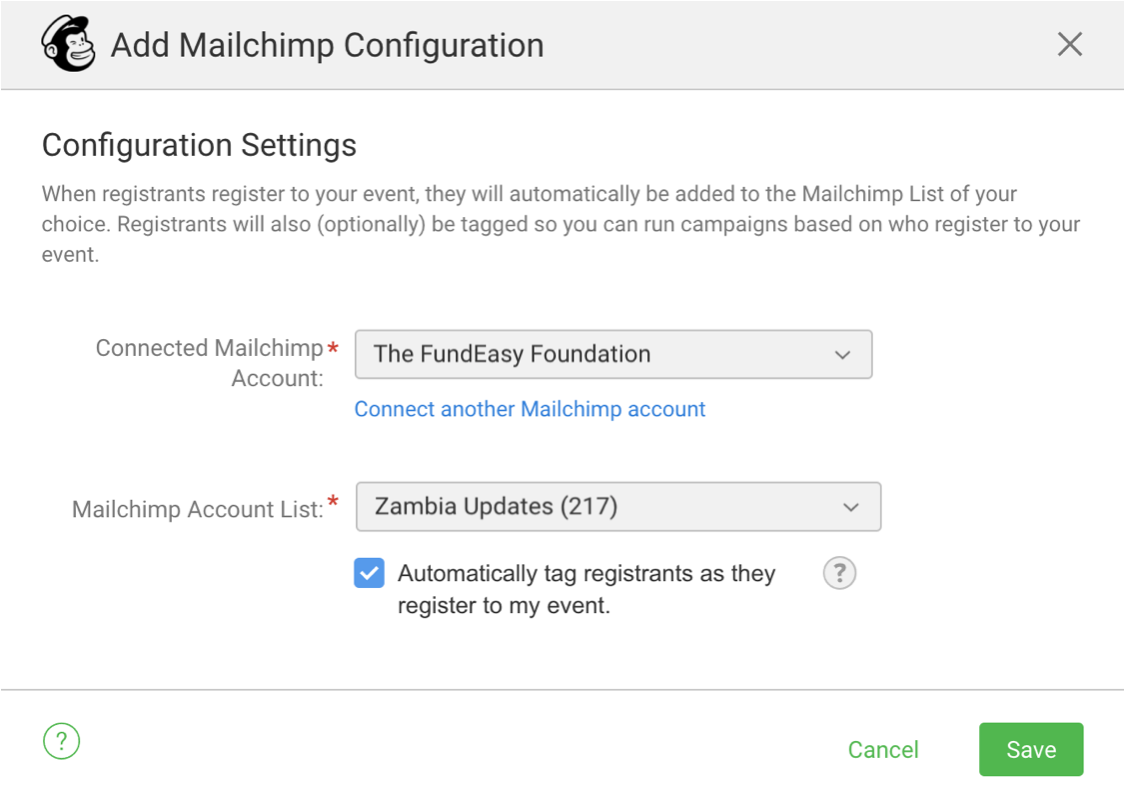Click the 'Mailchimp Account List:' field label
1124x808 pixels.
pyautogui.click(x=197, y=510)
